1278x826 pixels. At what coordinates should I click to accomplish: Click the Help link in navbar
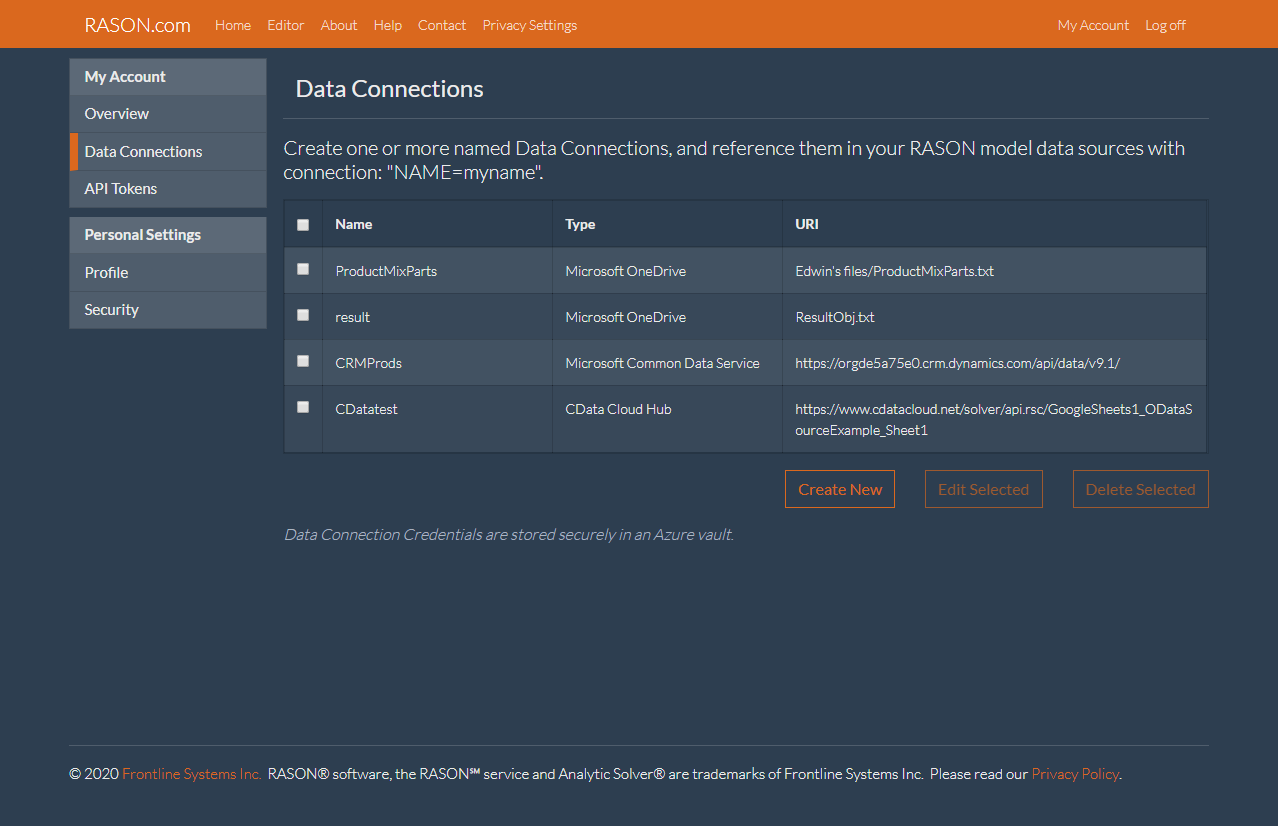click(x=388, y=25)
